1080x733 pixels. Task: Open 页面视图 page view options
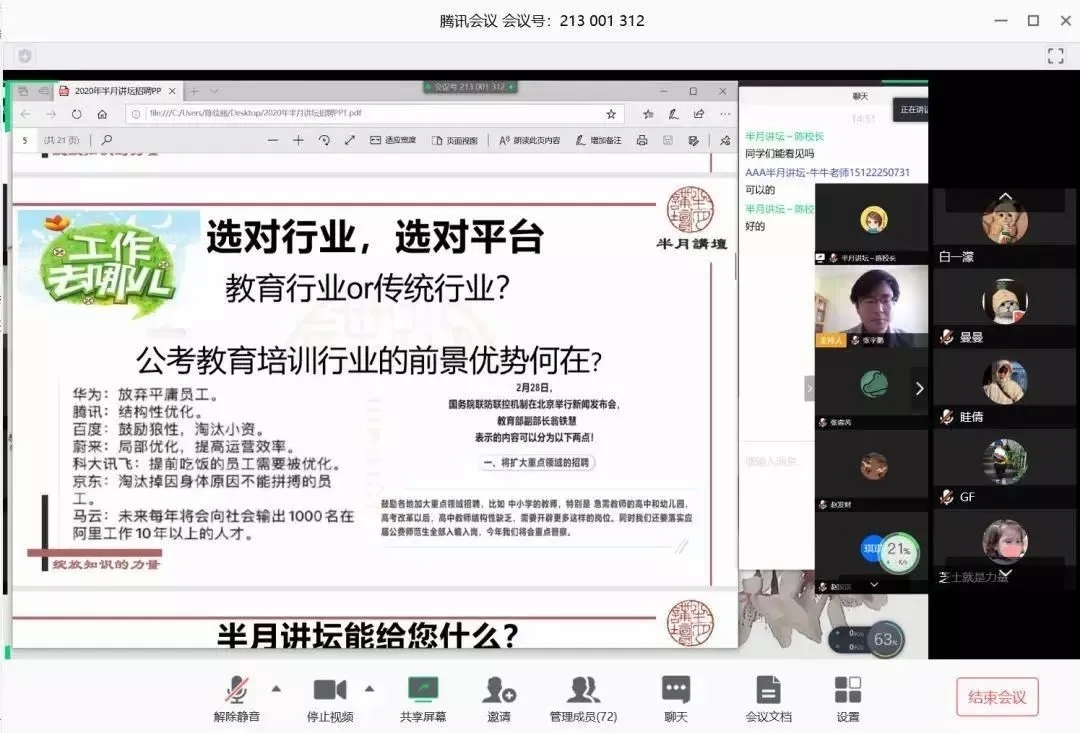pyautogui.click(x=454, y=140)
